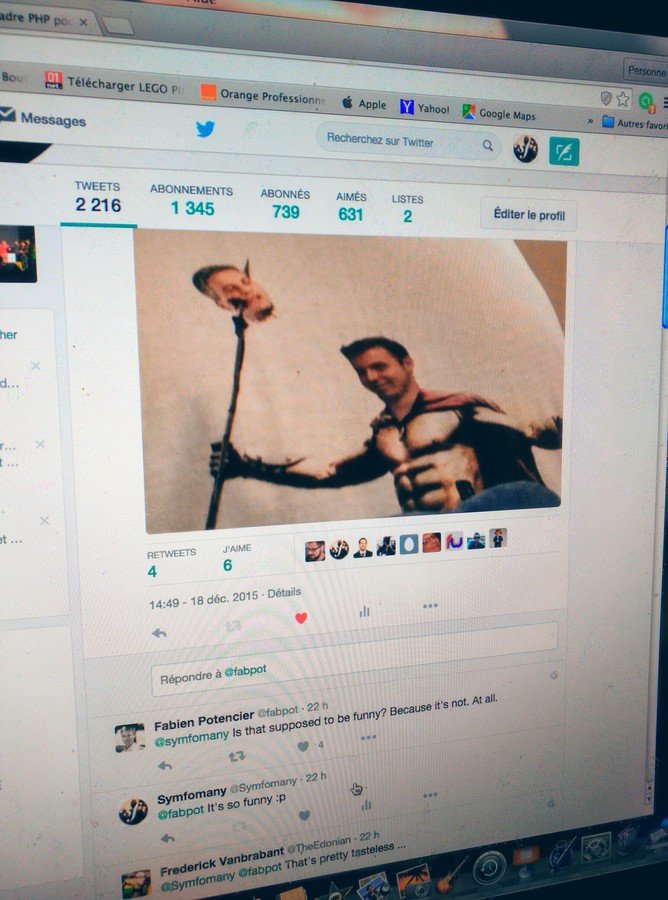View the RETWEETS 4 count
Screen dimensions: 668x900
click(x=170, y=561)
